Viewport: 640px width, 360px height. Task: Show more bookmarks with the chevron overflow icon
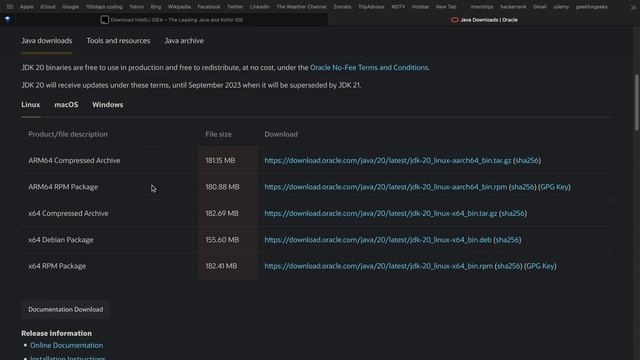pyautogui.click(x=633, y=7)
